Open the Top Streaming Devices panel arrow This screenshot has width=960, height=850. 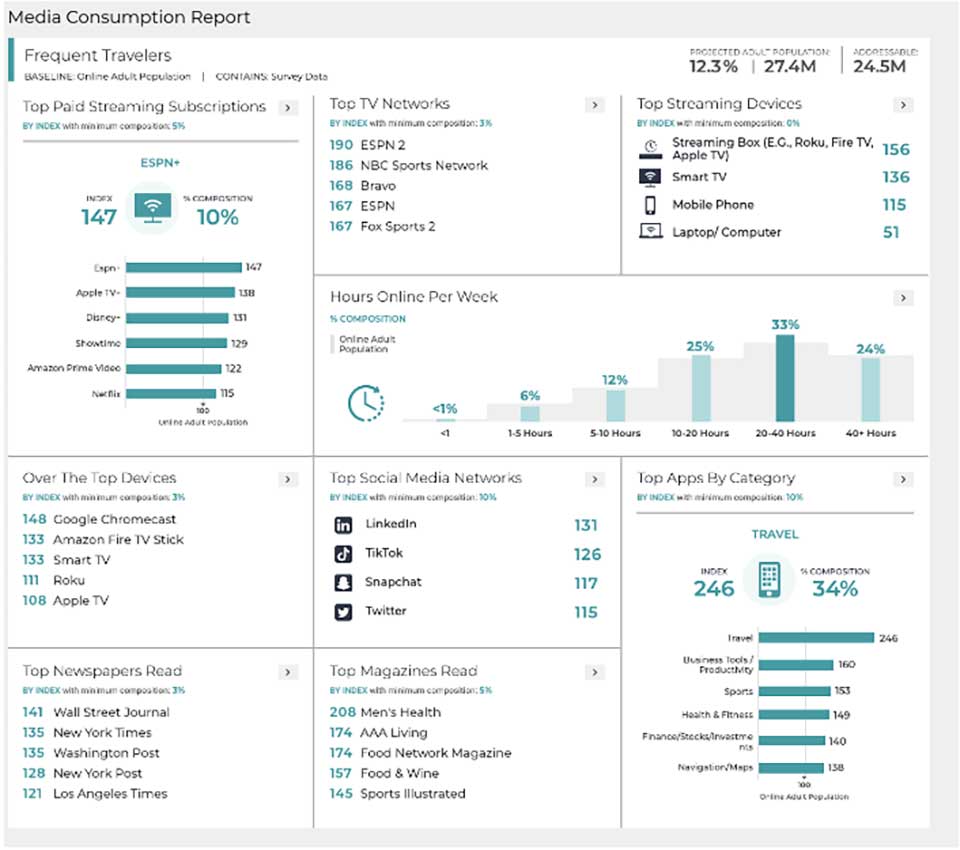pos(903,105)
